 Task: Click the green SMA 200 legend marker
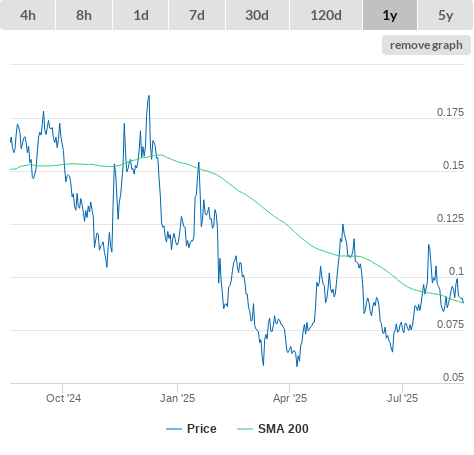click(x=245, y=429)
